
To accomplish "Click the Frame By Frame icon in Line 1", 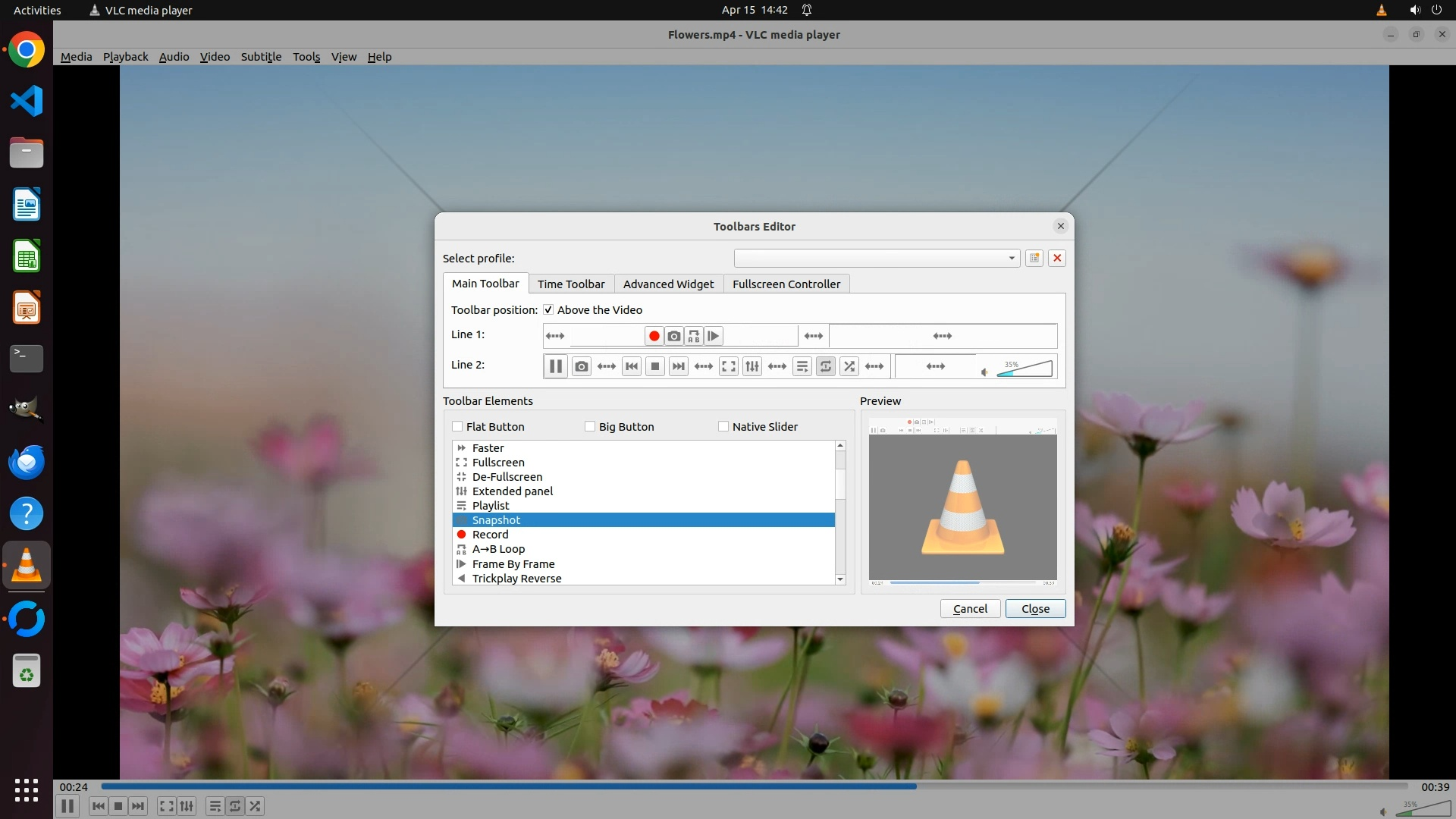I will (714, 336).
